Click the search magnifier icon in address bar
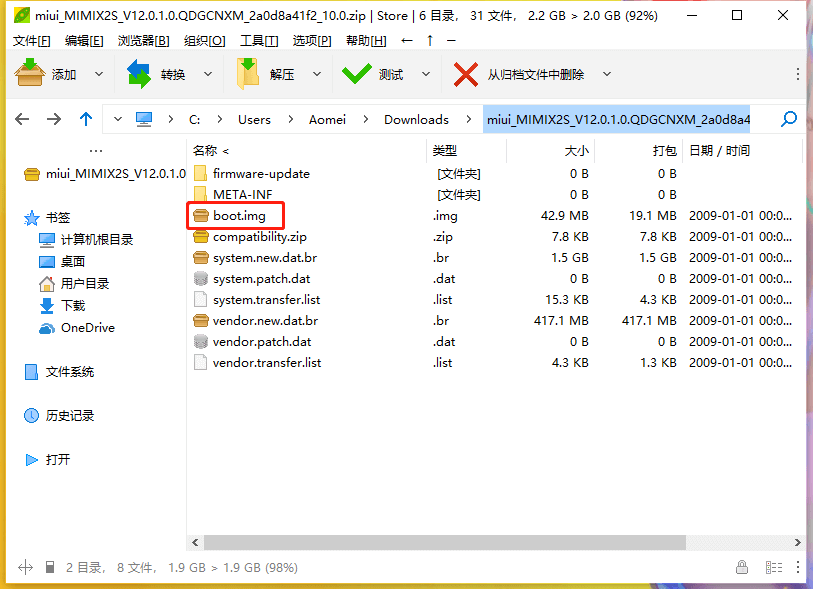Screen dimensions: 813x589 pyautogui.click(x=789, y=119)
